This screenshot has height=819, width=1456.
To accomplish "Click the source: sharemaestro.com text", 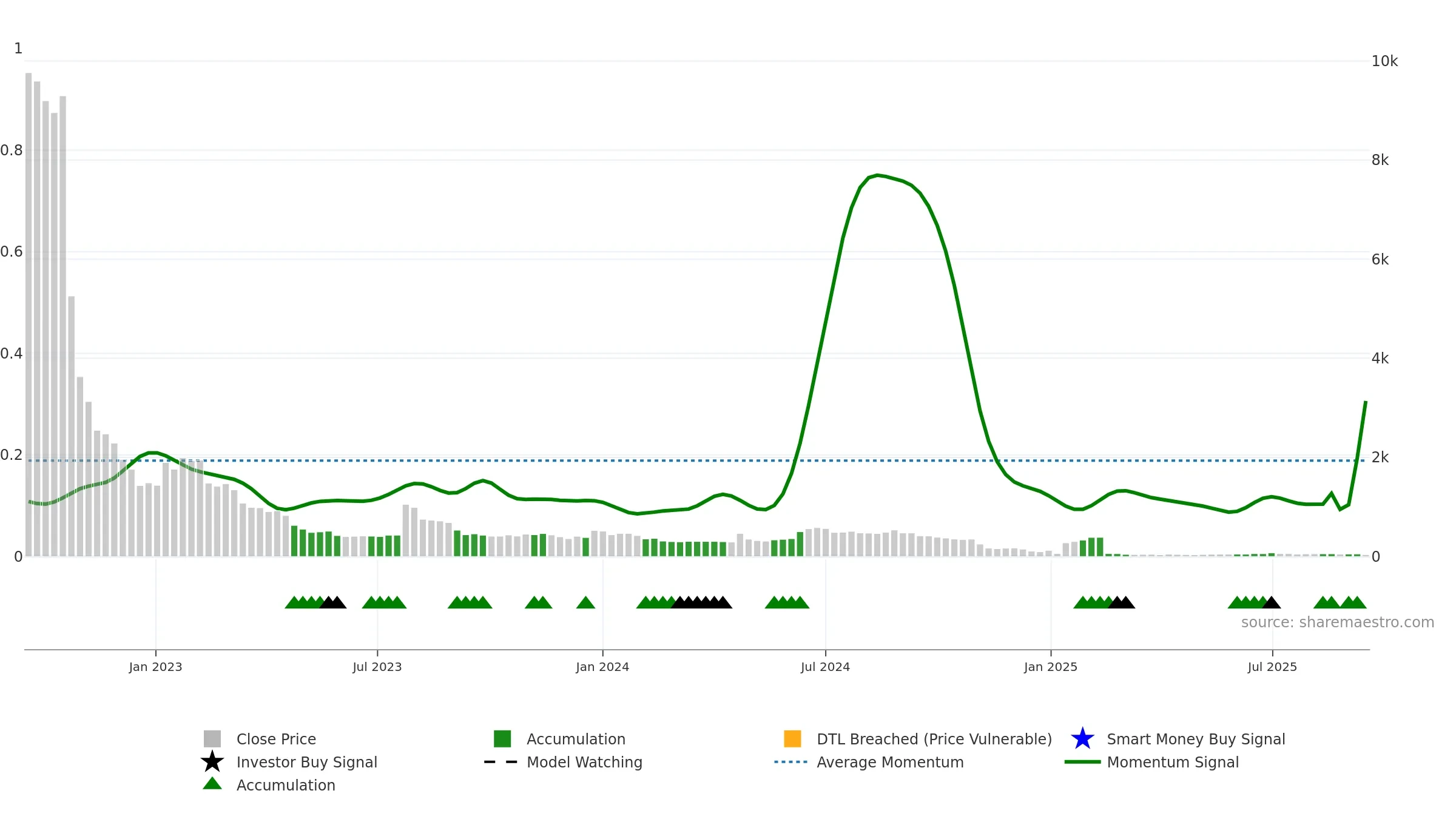I will 1338,622.
